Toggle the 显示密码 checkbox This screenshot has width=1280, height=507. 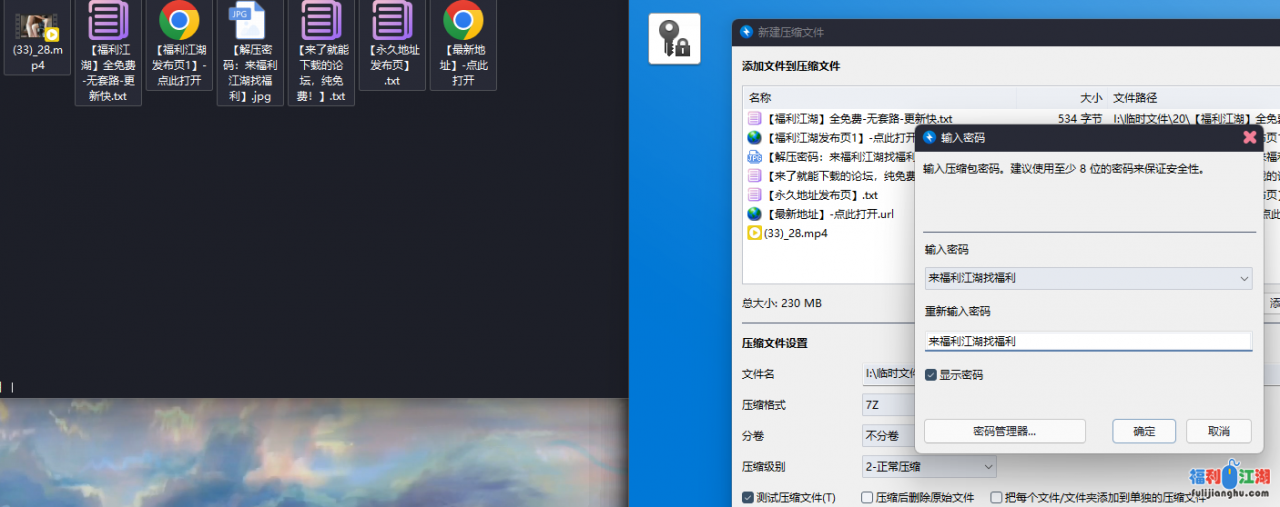pyautogui.click(x=931, y=375)
